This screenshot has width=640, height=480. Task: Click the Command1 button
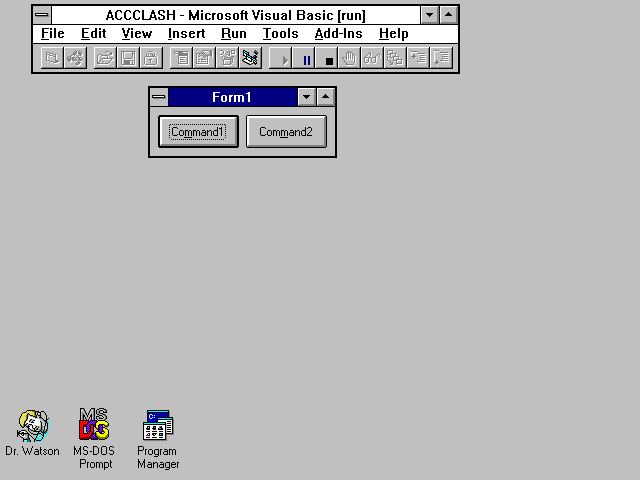(x=198, y=132)
